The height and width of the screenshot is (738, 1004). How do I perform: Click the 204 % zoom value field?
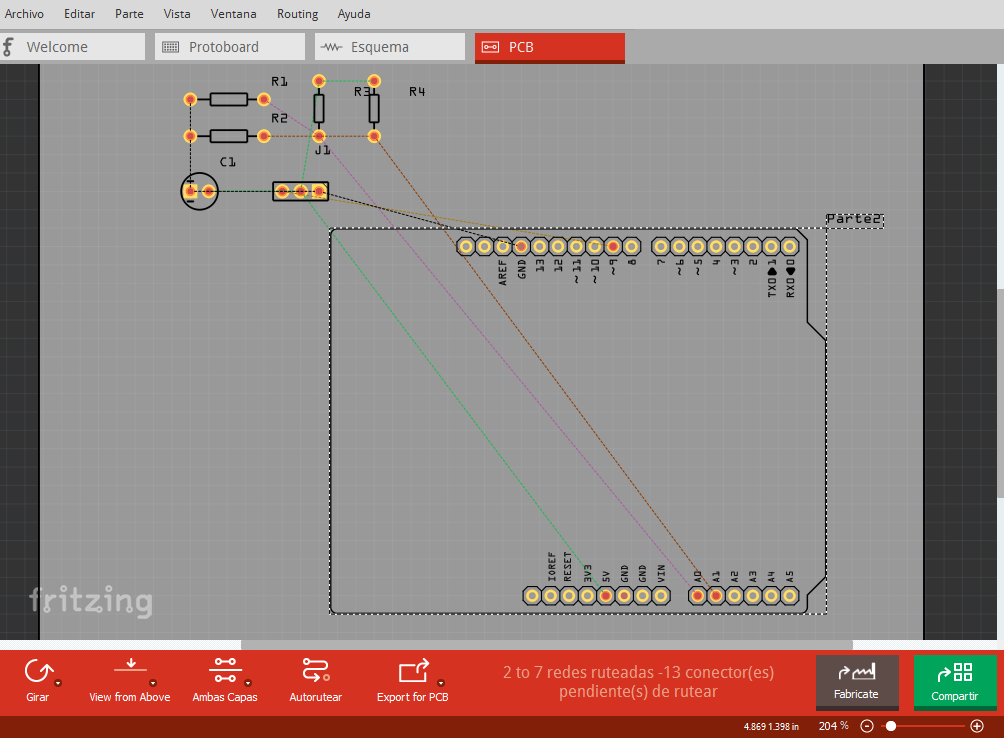point(833,726)
